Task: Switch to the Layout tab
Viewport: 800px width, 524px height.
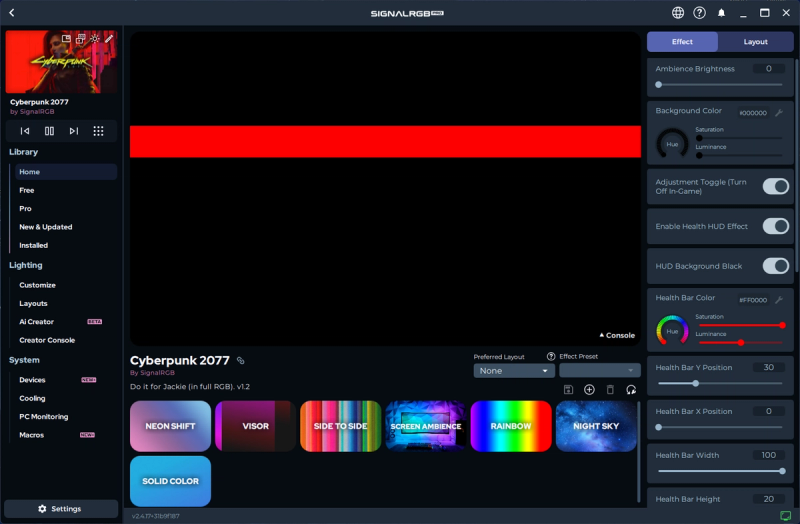Action: (x=756, y=42)
